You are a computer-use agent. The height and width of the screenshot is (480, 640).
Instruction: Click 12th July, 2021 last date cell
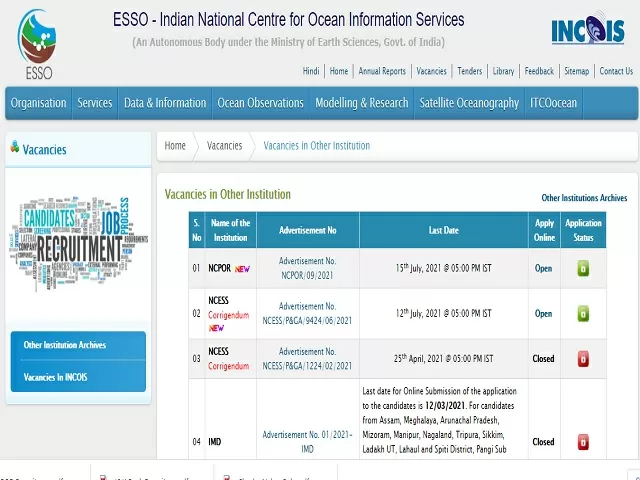[x=444, y=313]
